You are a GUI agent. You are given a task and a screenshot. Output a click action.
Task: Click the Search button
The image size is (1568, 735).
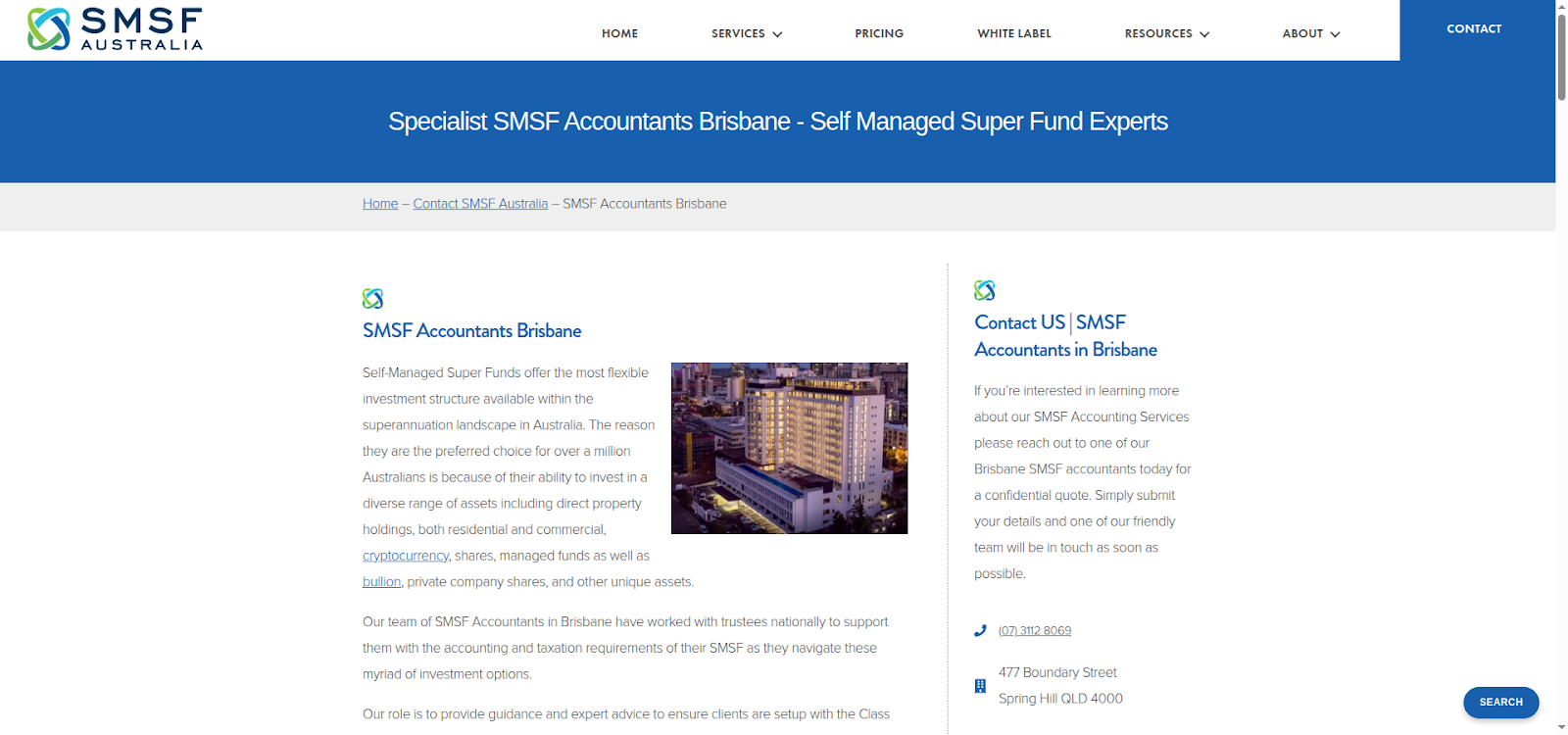tap(1500, 702)
